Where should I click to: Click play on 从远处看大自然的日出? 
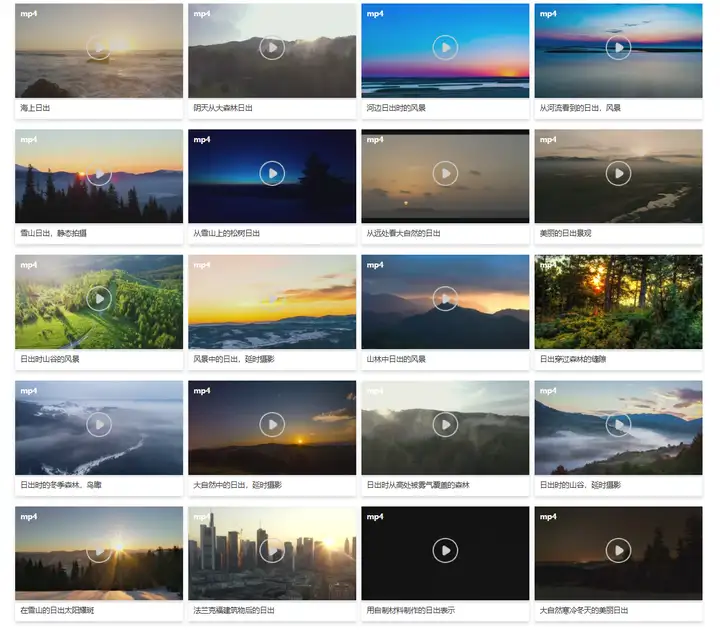(x=445, y=173)
